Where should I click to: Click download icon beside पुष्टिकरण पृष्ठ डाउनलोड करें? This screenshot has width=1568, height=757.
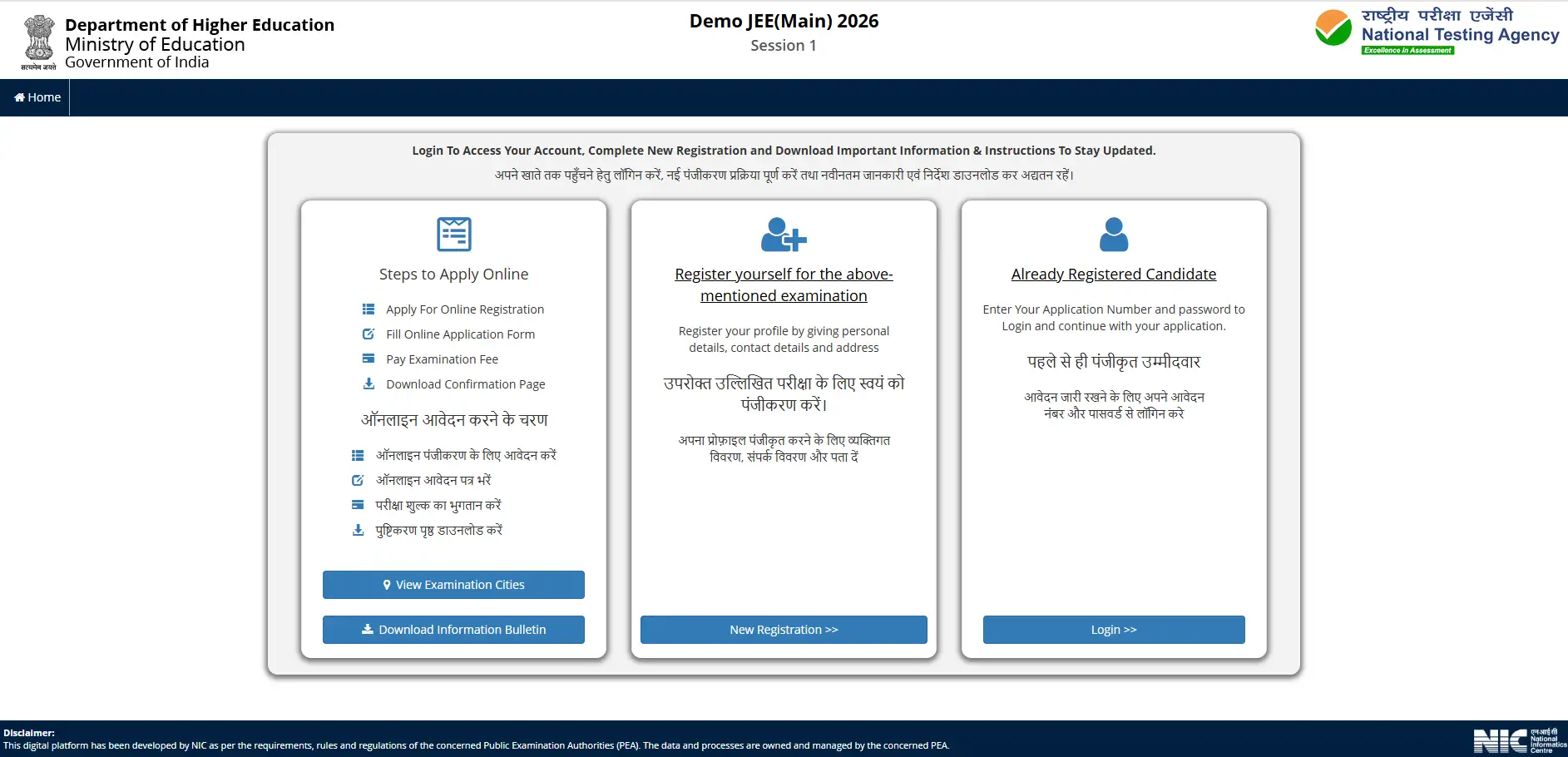click(x=358, y=530)
